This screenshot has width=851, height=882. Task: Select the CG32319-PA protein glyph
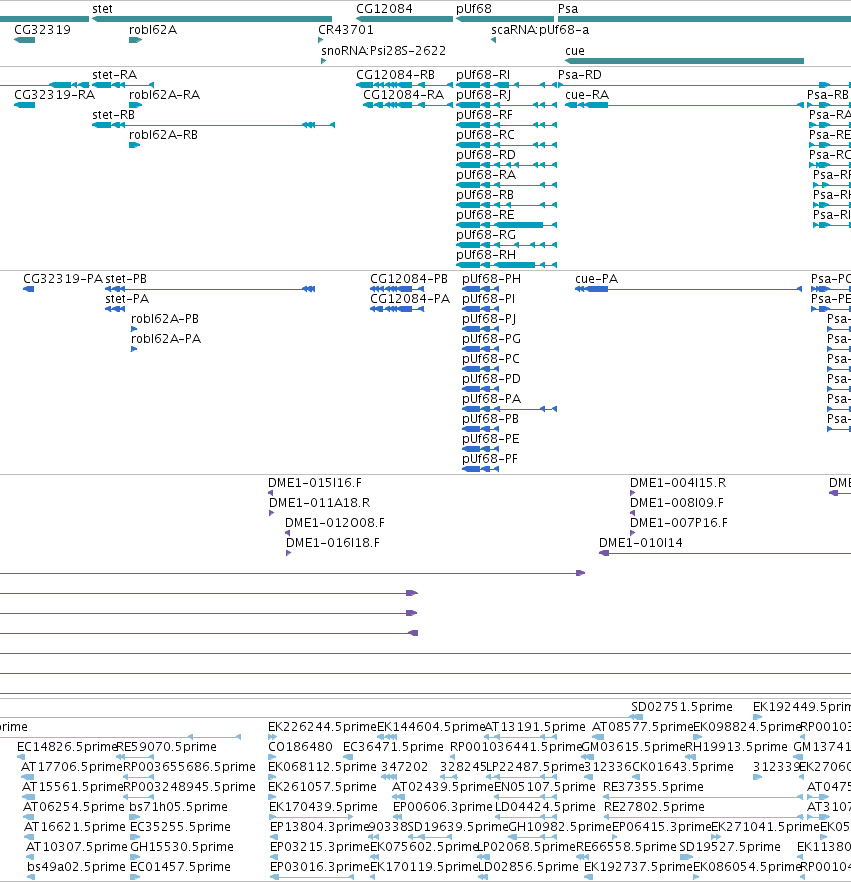28,289
